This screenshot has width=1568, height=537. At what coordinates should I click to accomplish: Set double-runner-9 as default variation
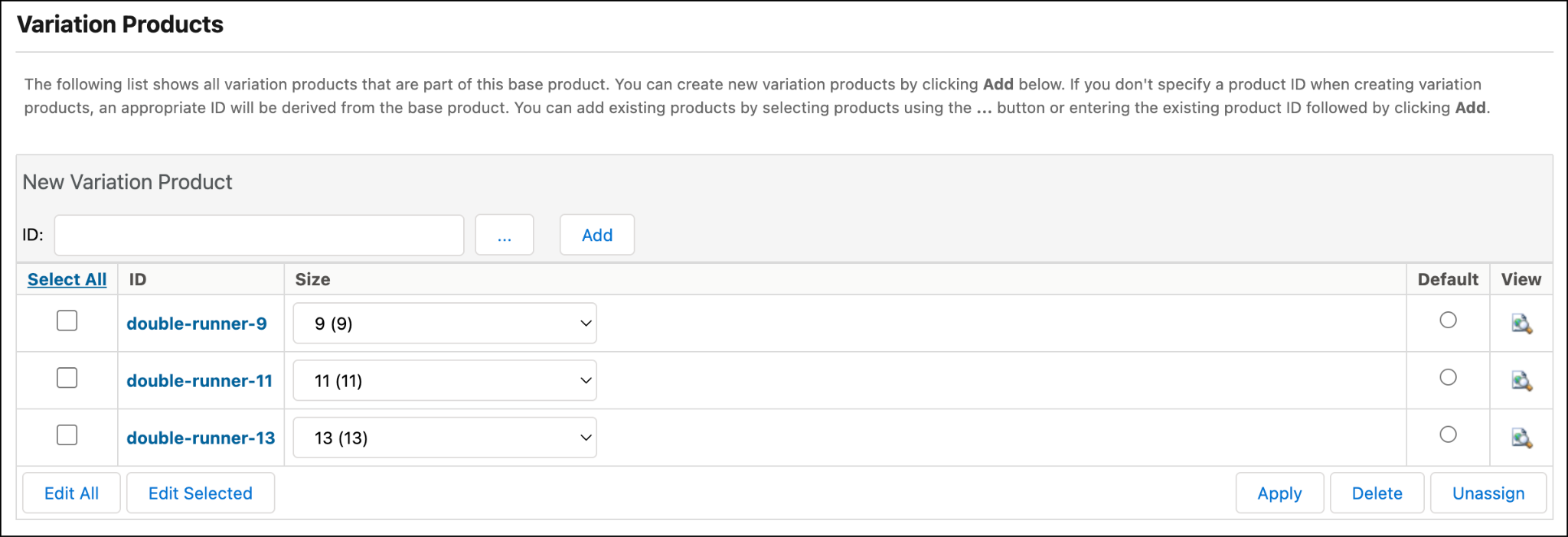pyautogui.click(x=1448, y=320)
